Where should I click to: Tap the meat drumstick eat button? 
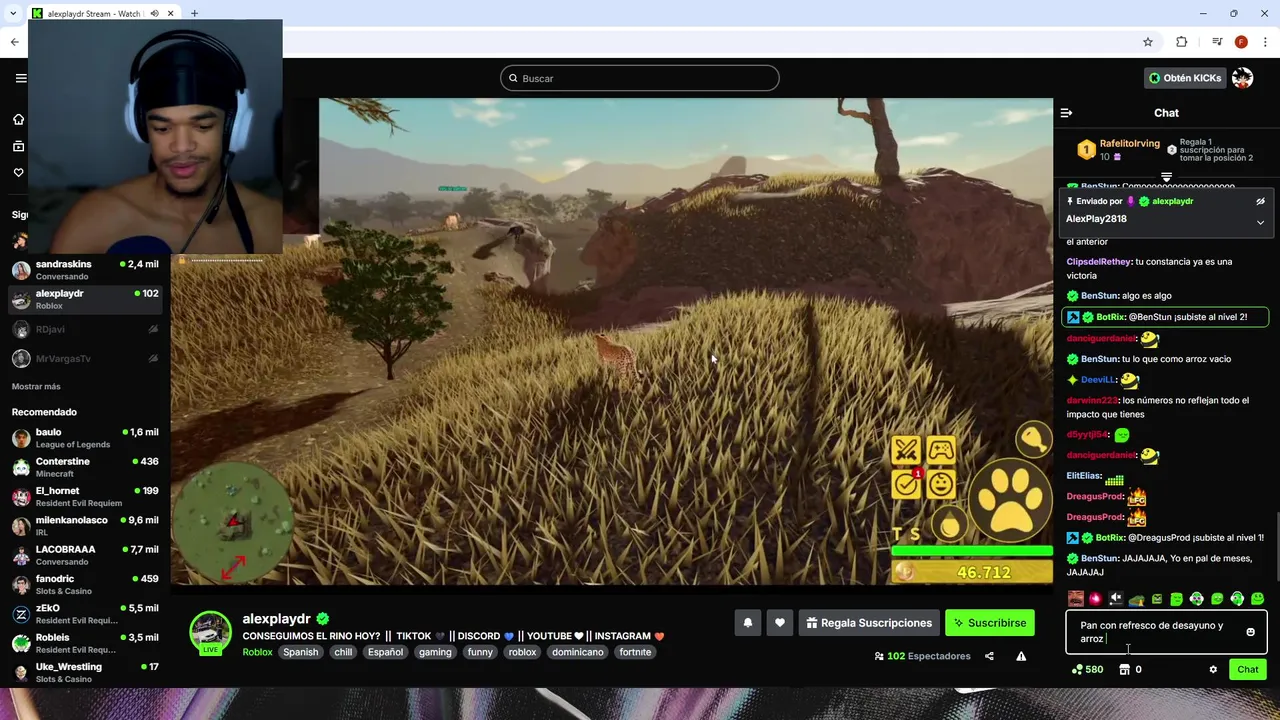click(x=1033, y=438)
